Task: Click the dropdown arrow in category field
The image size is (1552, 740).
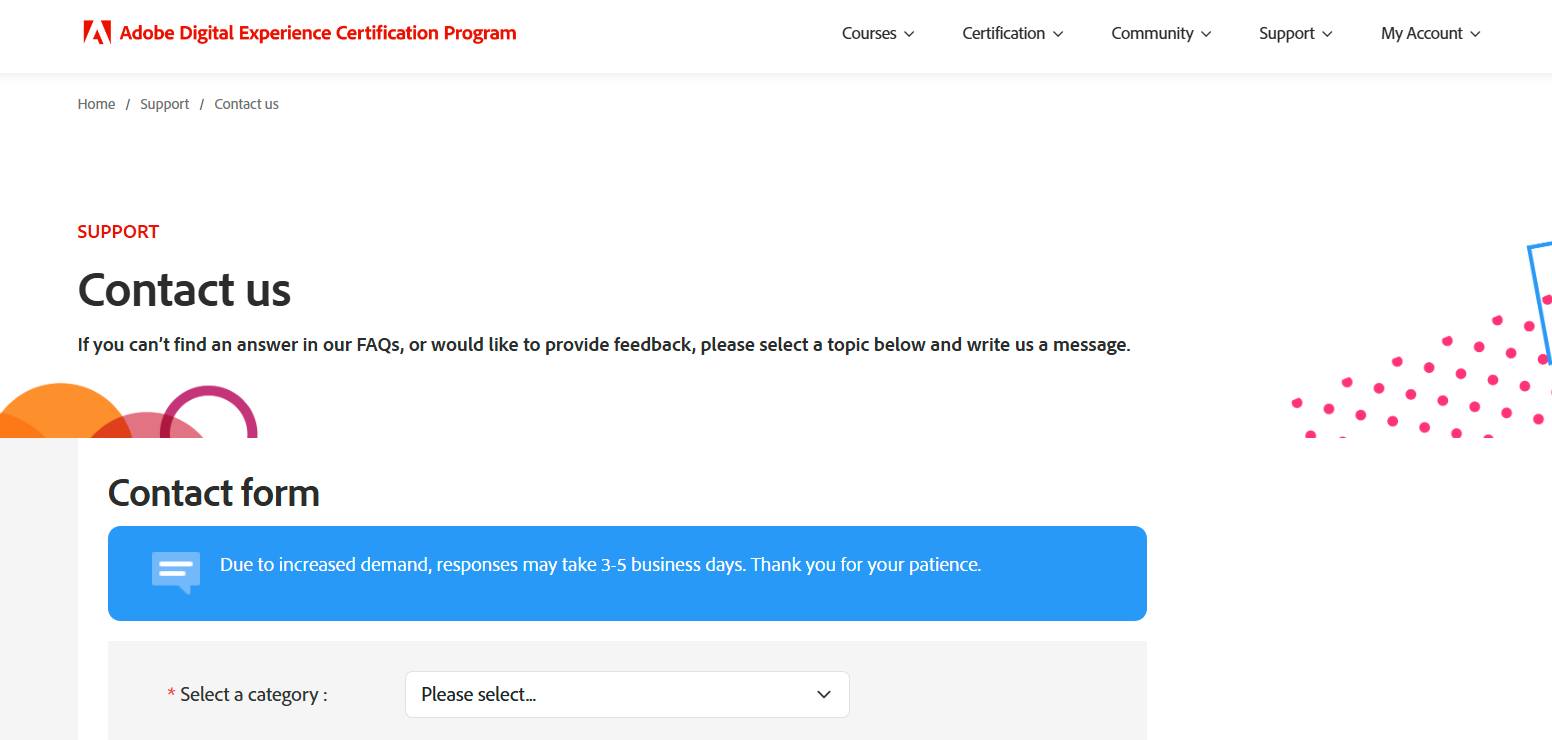Action: [x=824, y=694]
